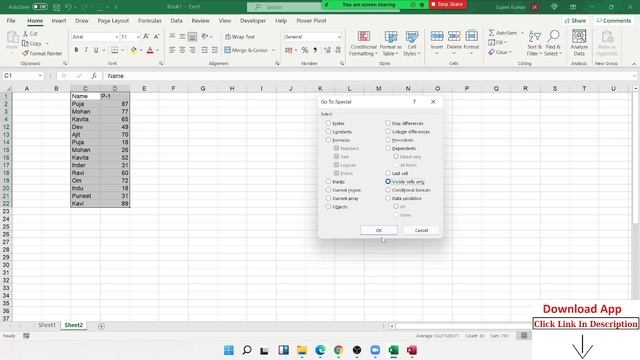Apply Percent Style format
This screenshot has height=360, width=640.
pos(305,50)
